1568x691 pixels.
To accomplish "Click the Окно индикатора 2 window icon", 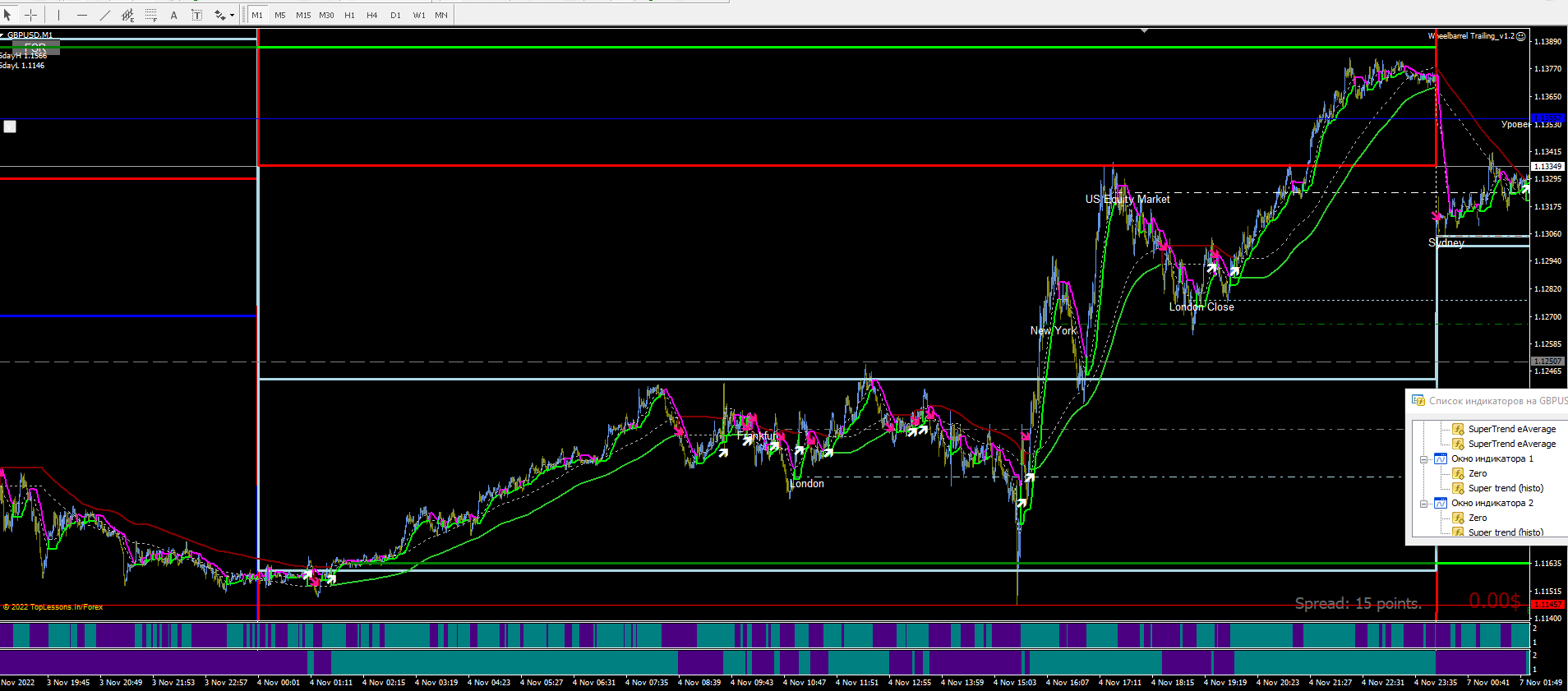I will tap(1441, 504).
